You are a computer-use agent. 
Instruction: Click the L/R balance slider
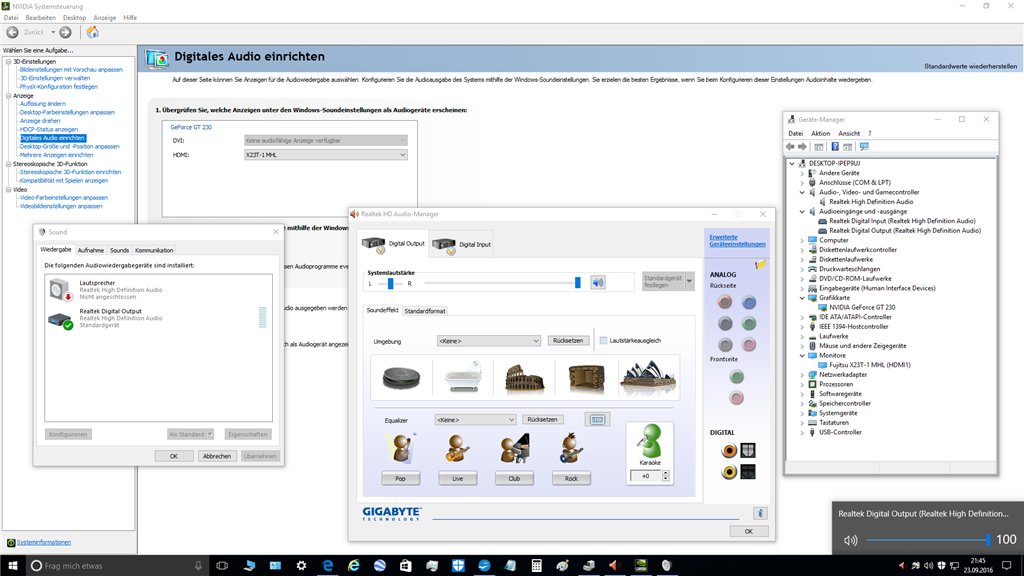point(390,283)
